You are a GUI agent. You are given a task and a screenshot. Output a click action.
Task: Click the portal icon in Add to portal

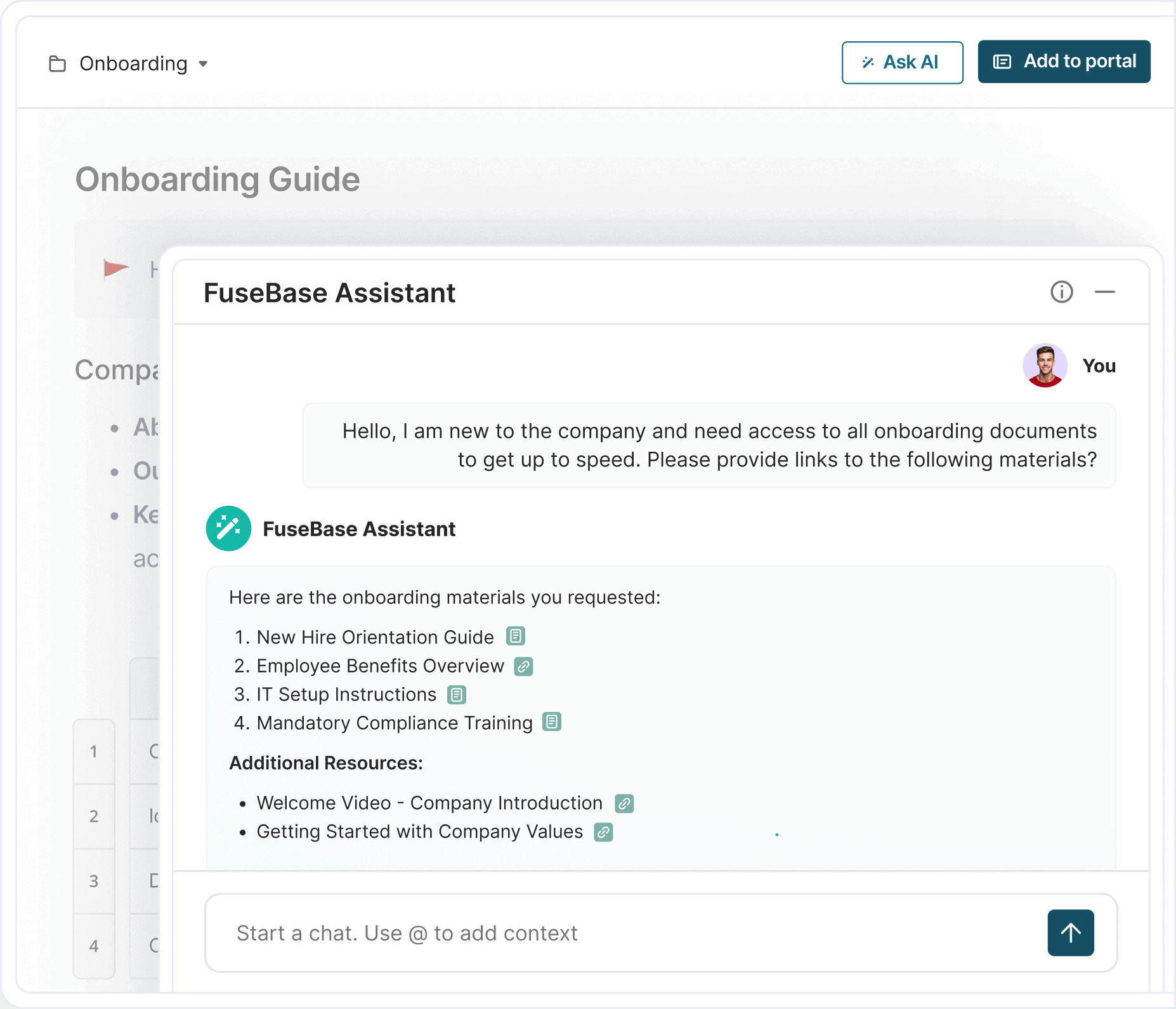[1002, 62]
